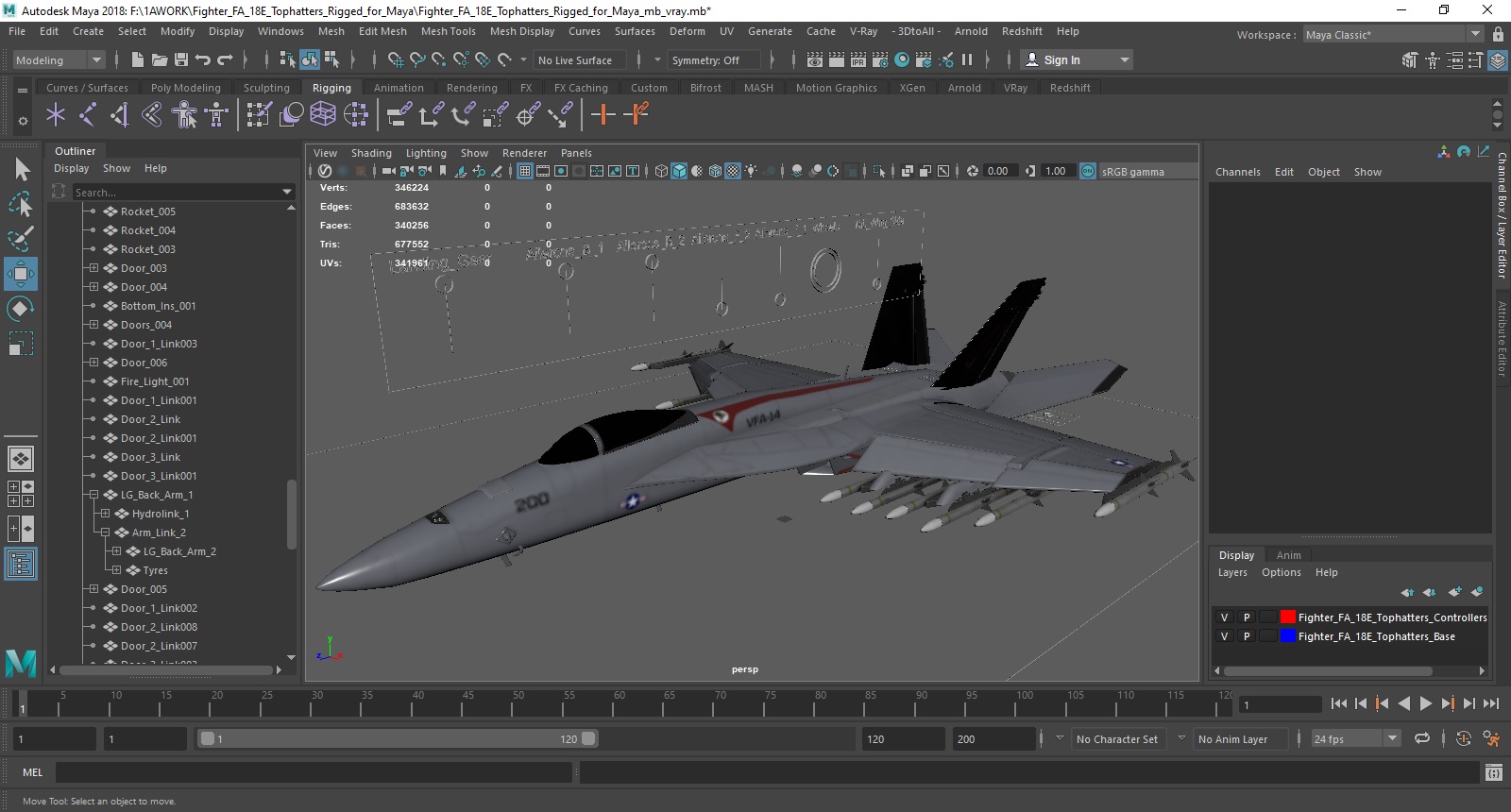The height and width of the screenshot is (812, 1511).
Task: Toggle visibility V of Fighter_FA_18E_Tophatters_Base layer
Action: (1224, 636)
